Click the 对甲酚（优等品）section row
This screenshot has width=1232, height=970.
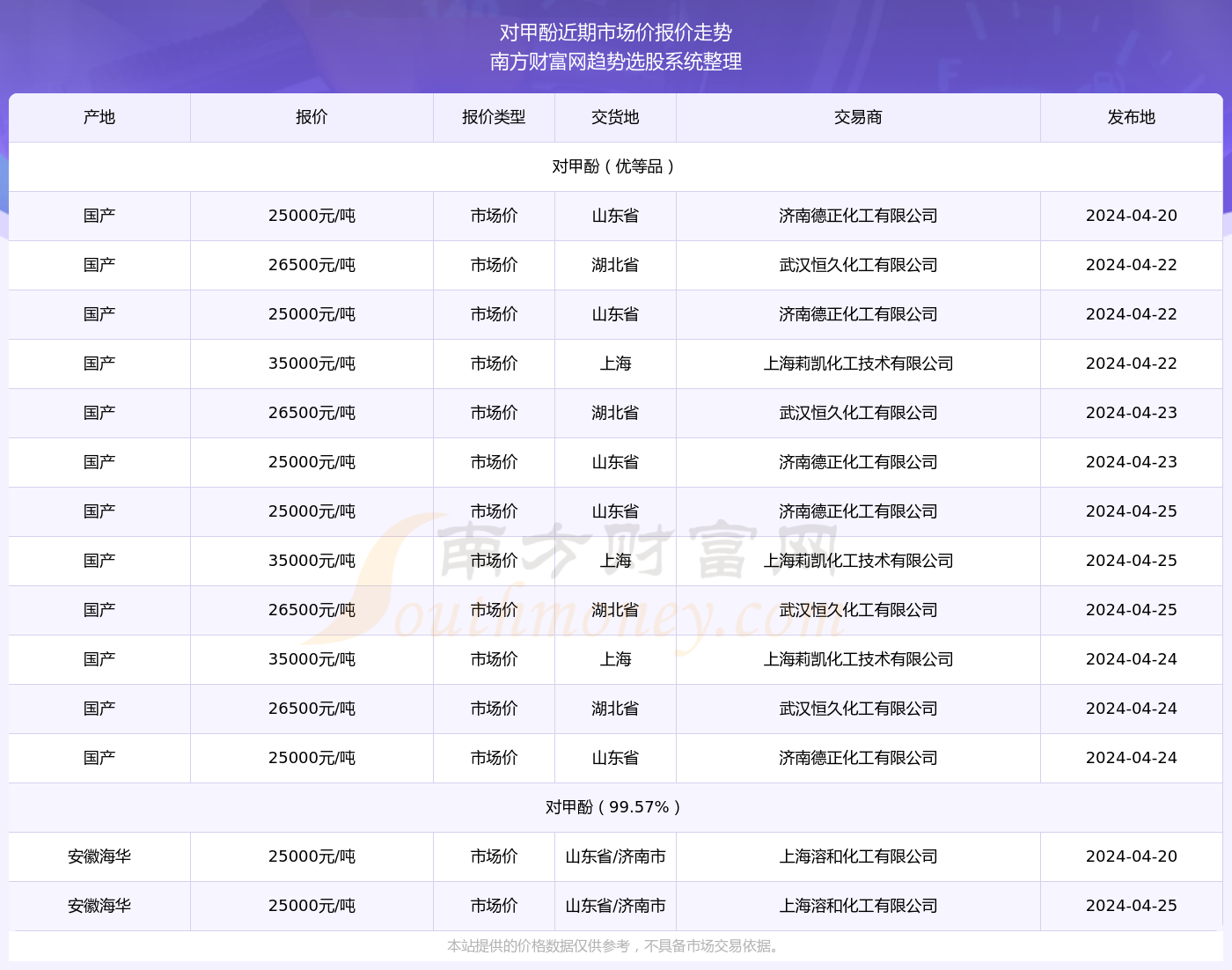pos(615,166)
